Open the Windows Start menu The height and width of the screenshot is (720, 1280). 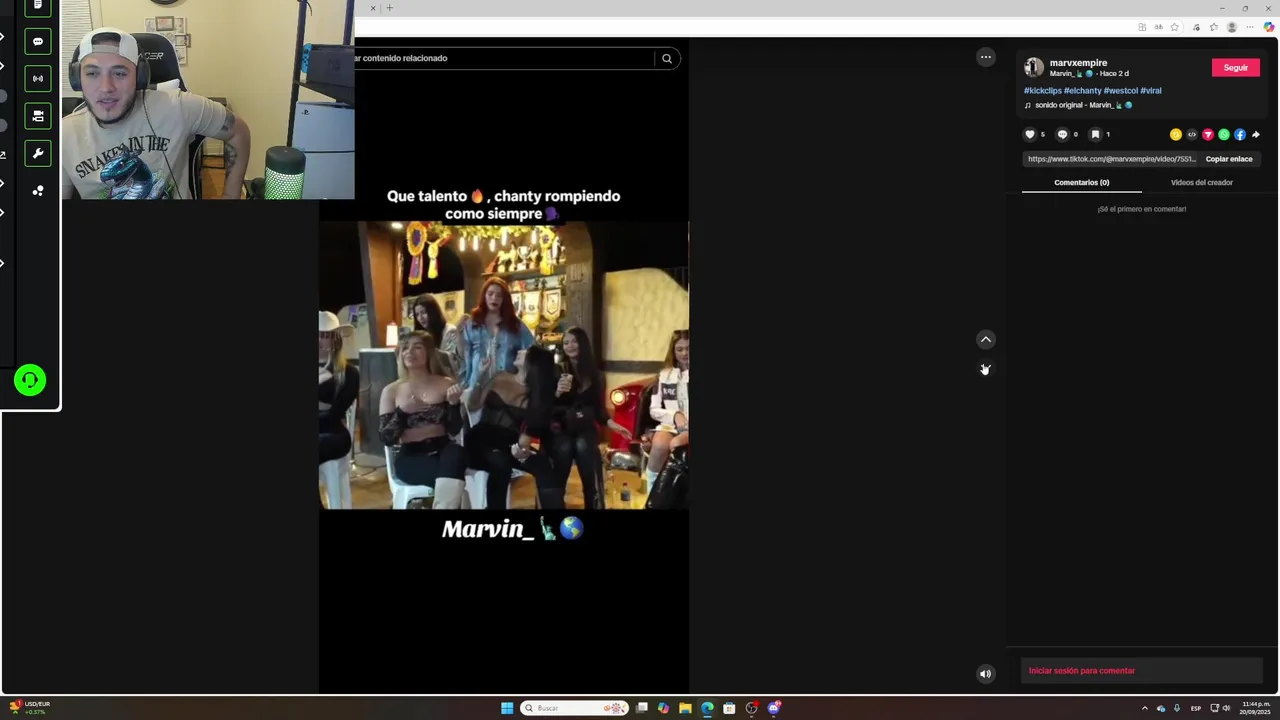[x=507, y=708]
